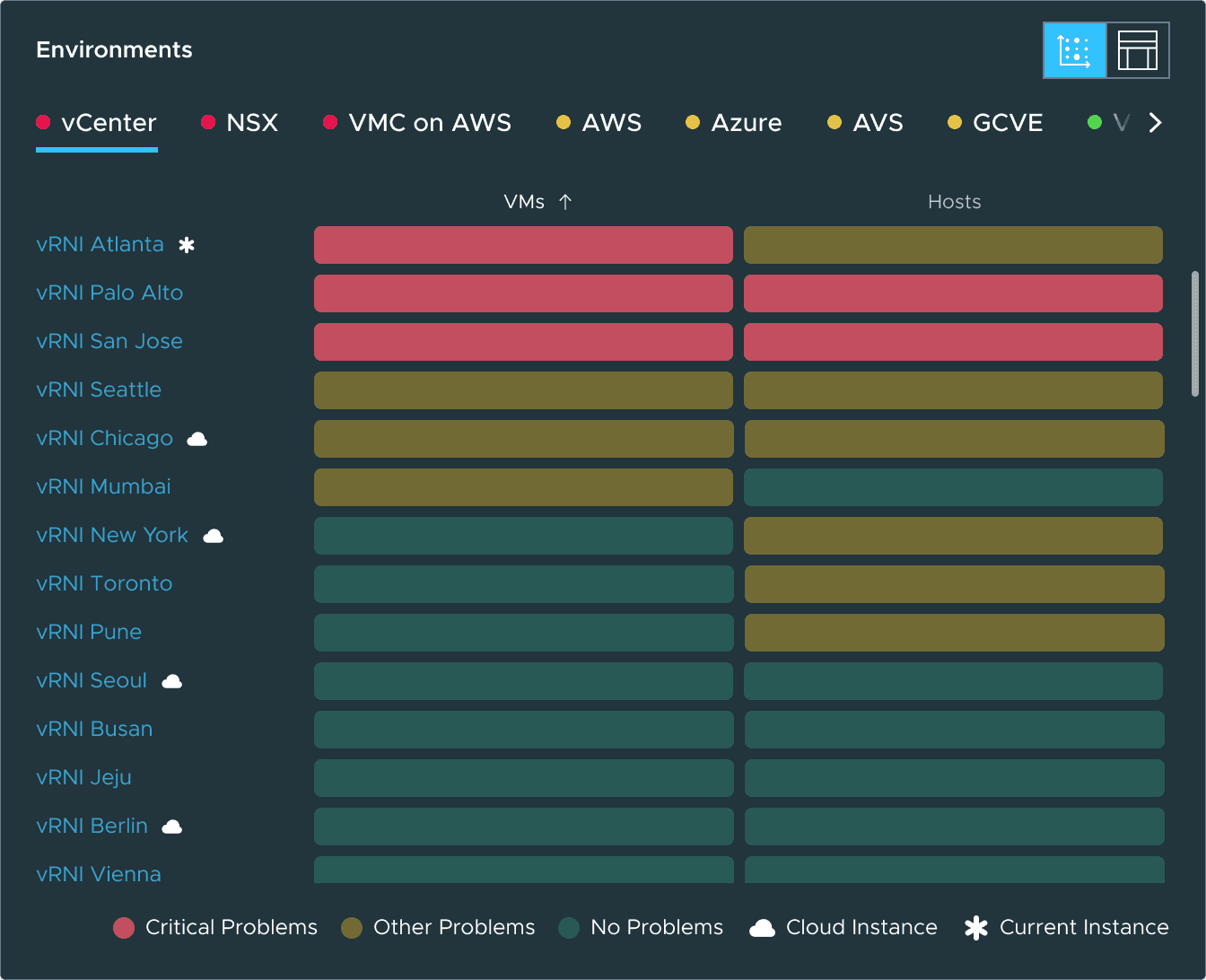Open vRNI Toronto link
The image size is (1206, 980).
click(x=104, y=583)
